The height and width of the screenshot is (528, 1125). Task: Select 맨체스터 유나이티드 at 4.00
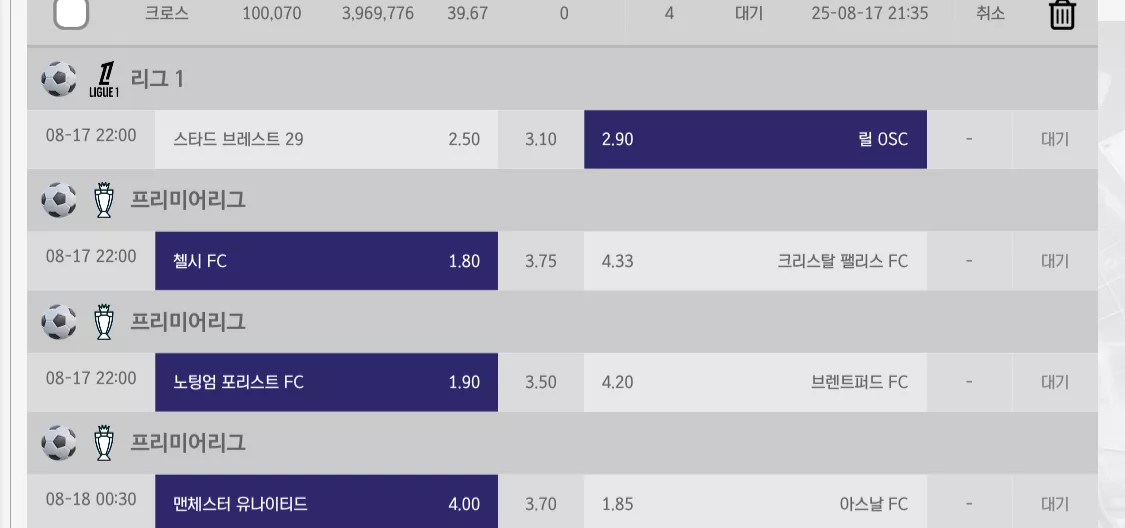326,501
